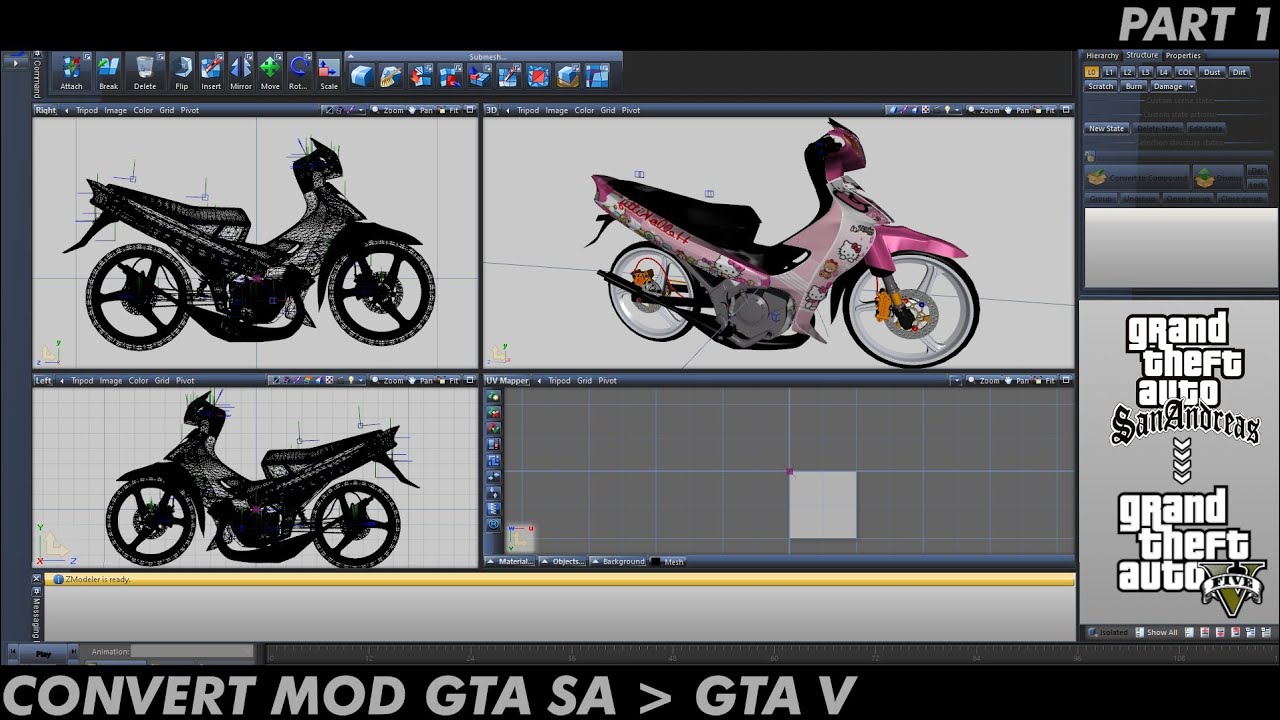Open the Tripod menu in the 3D viewport
1280x720 pixels.
(x=527, y=110)
